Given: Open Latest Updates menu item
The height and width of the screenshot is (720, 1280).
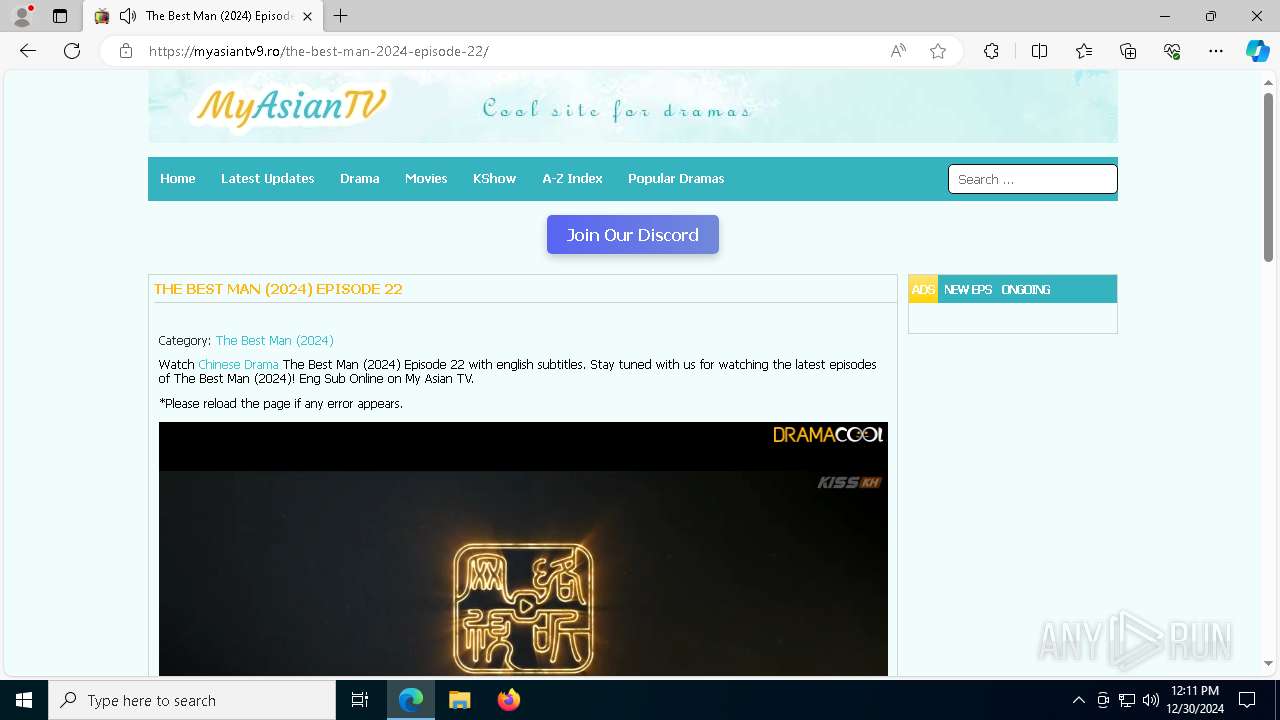Looking at the screenshot, I should coord(268,178).
